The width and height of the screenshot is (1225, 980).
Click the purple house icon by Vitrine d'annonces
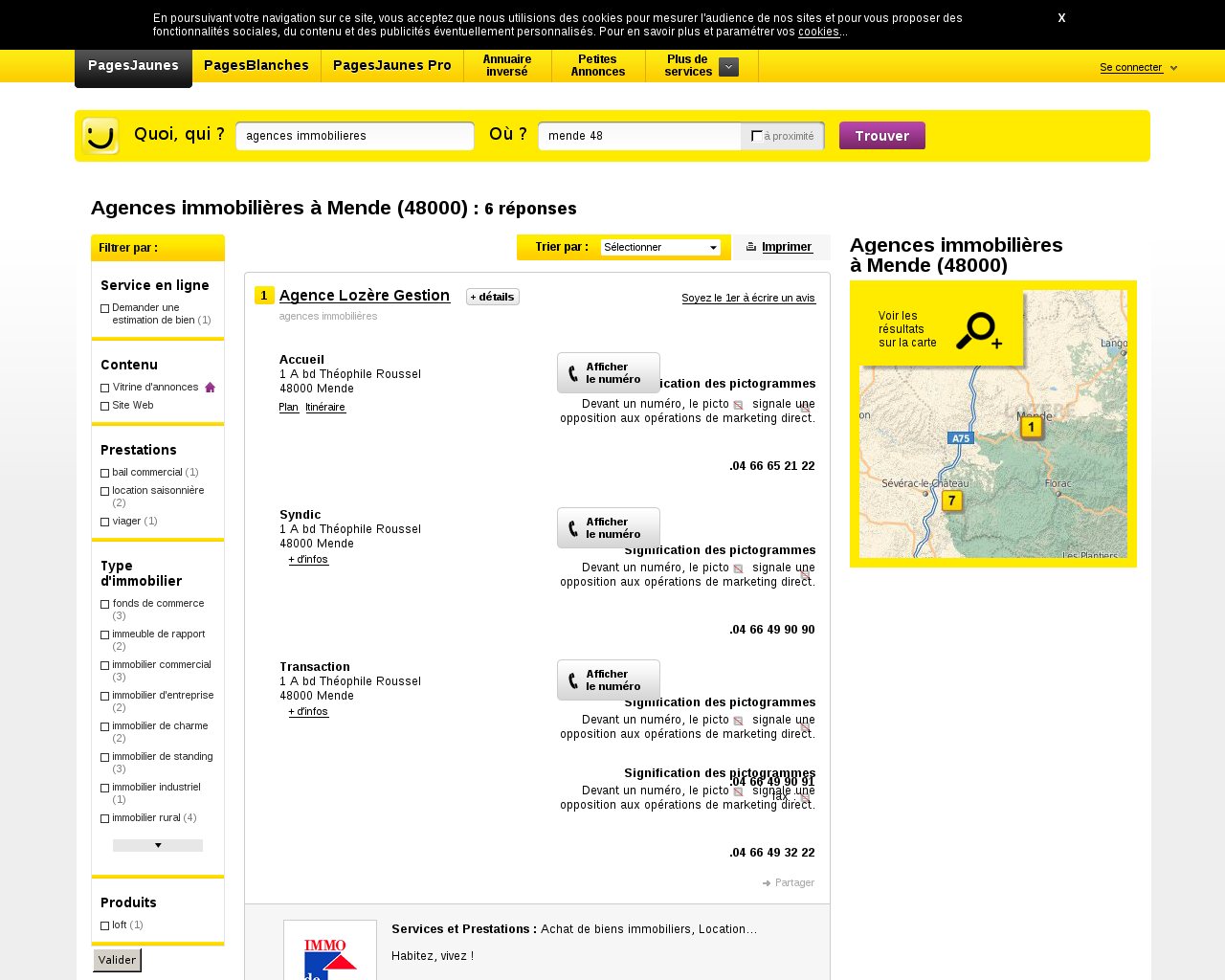coord(211,388)
